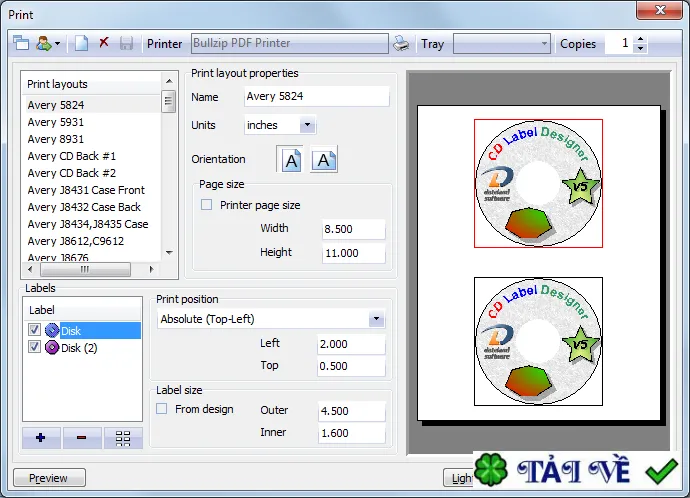Select landscape orientation icon

coord(324,159)
